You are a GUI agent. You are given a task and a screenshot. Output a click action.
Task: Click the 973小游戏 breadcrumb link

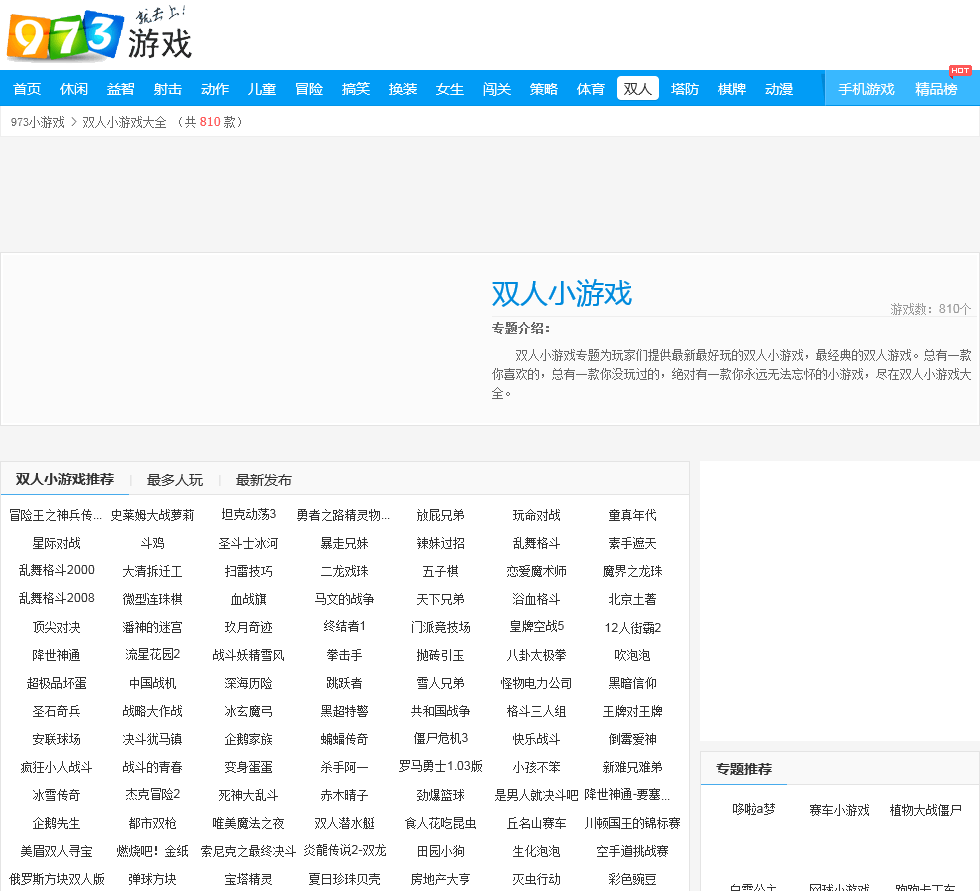pos(37,122)
